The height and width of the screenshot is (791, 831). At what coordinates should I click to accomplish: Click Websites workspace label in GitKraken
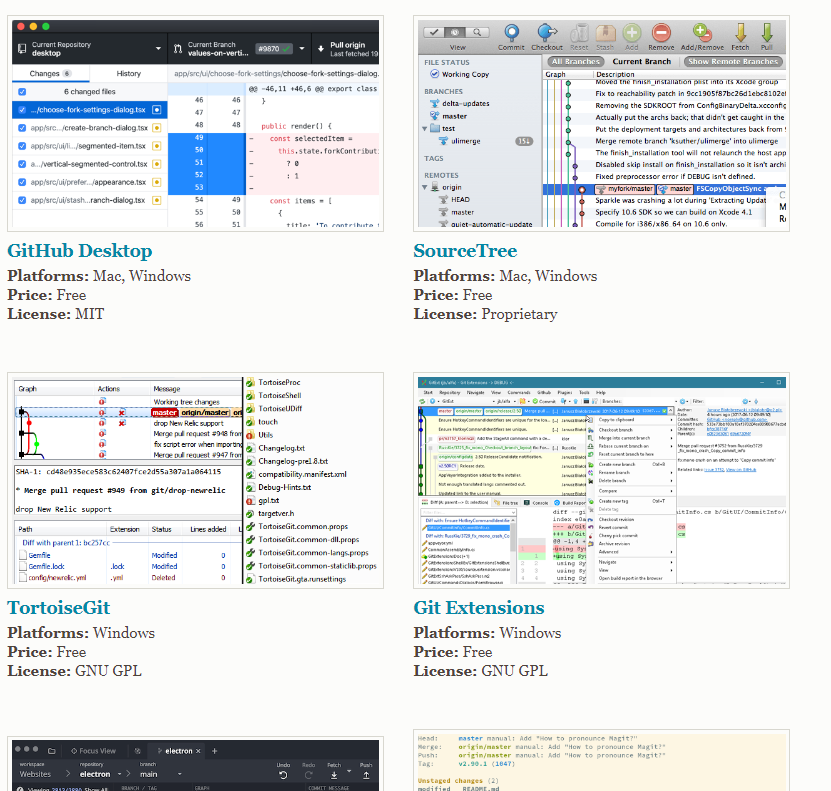(x=35, y=774)
